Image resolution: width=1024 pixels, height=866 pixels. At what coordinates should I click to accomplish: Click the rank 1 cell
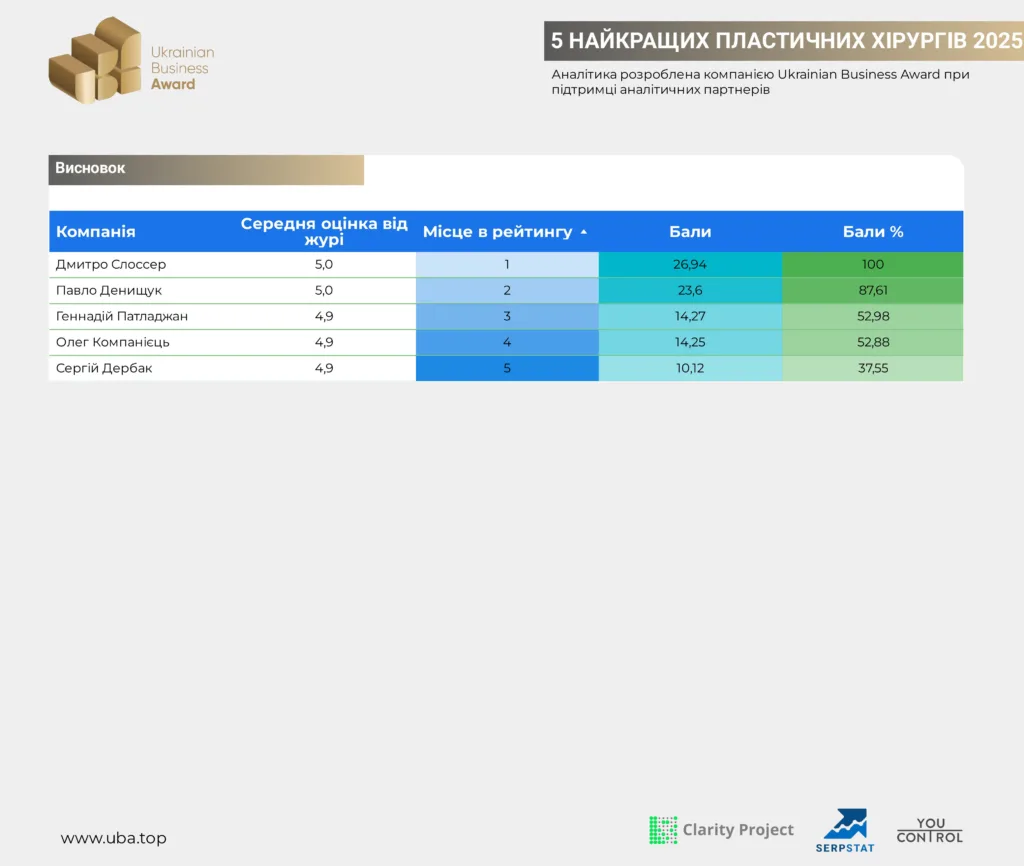507,265
